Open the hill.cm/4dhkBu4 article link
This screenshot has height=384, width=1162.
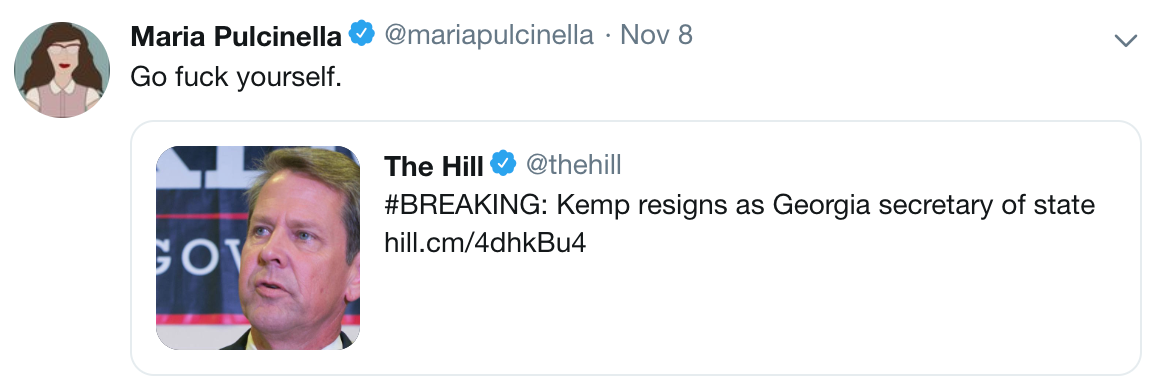coord(485,242)
